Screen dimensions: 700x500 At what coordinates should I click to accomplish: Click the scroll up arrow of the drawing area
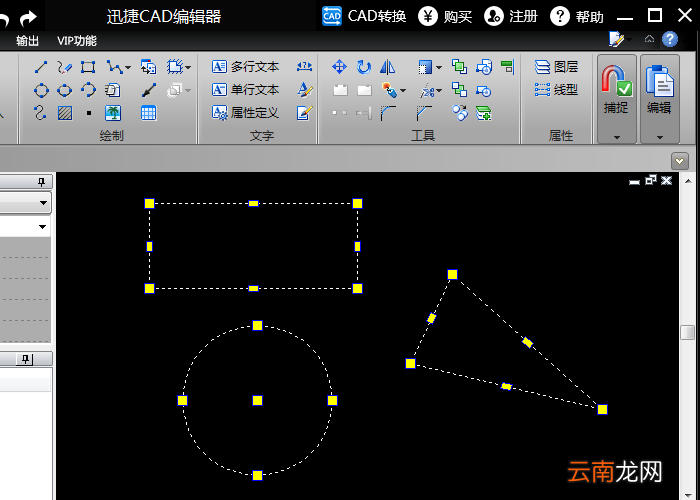tap(688, 181)
